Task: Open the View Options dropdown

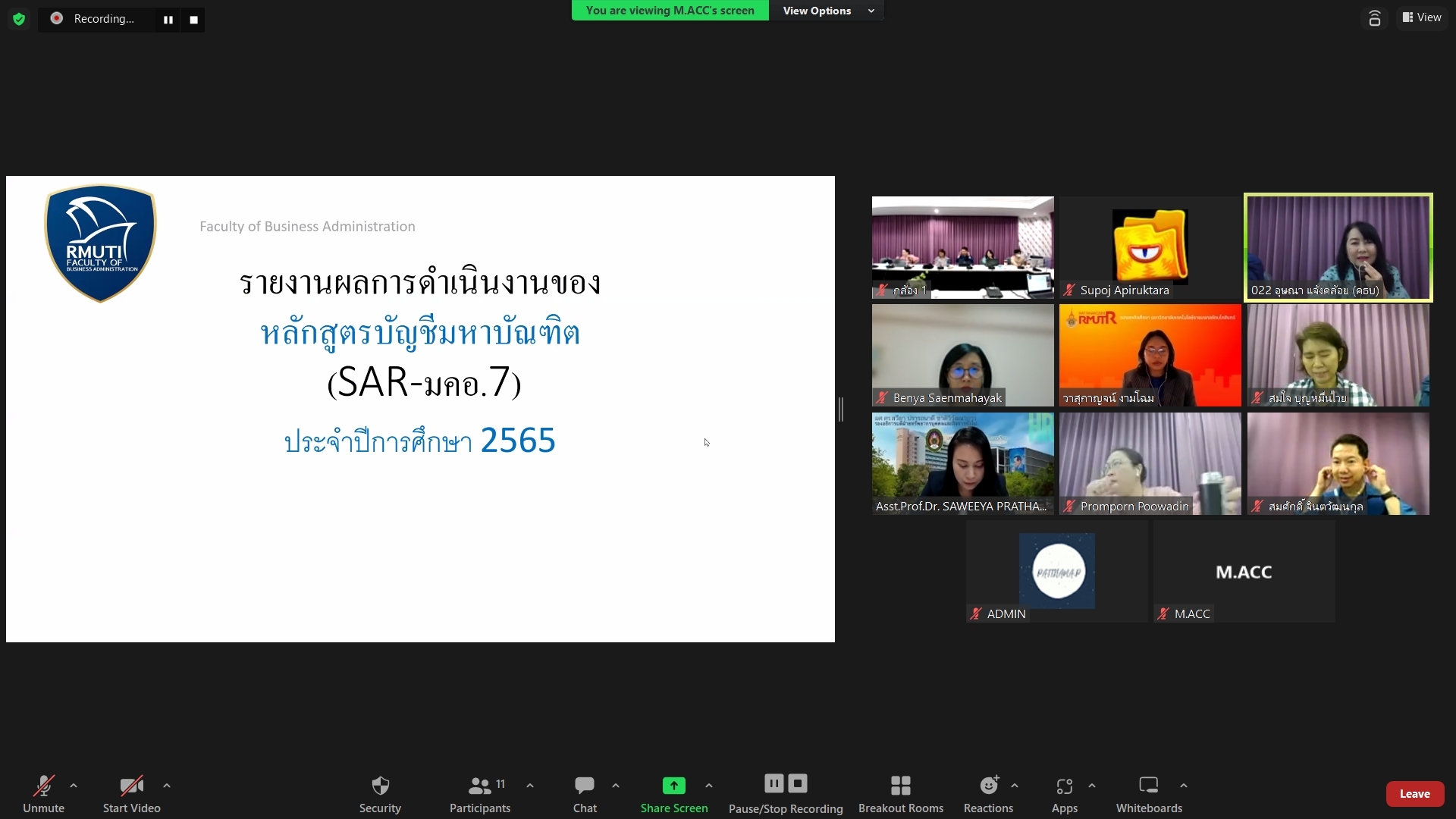Action: pyautogui.click(x=827, y=11)
